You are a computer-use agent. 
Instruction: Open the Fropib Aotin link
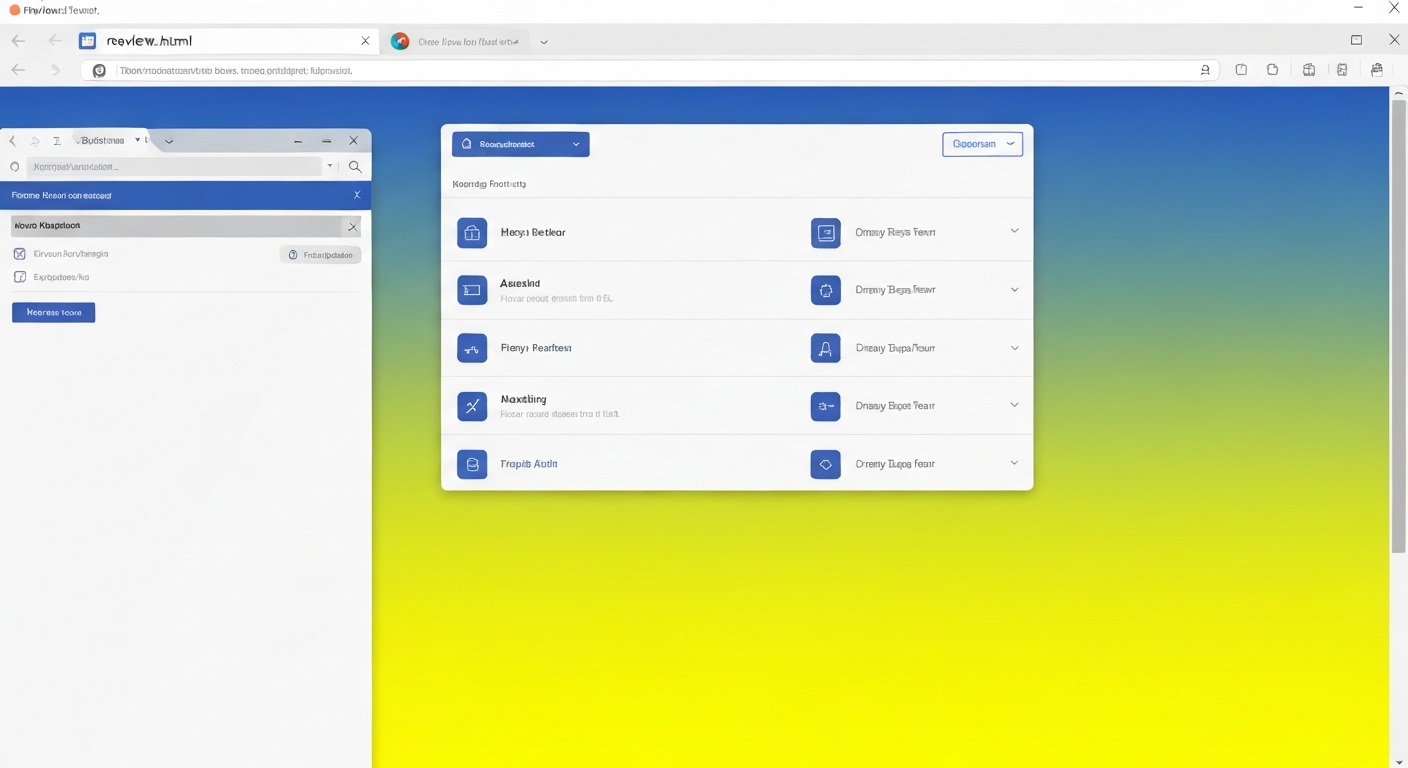[x=529, y=464]
